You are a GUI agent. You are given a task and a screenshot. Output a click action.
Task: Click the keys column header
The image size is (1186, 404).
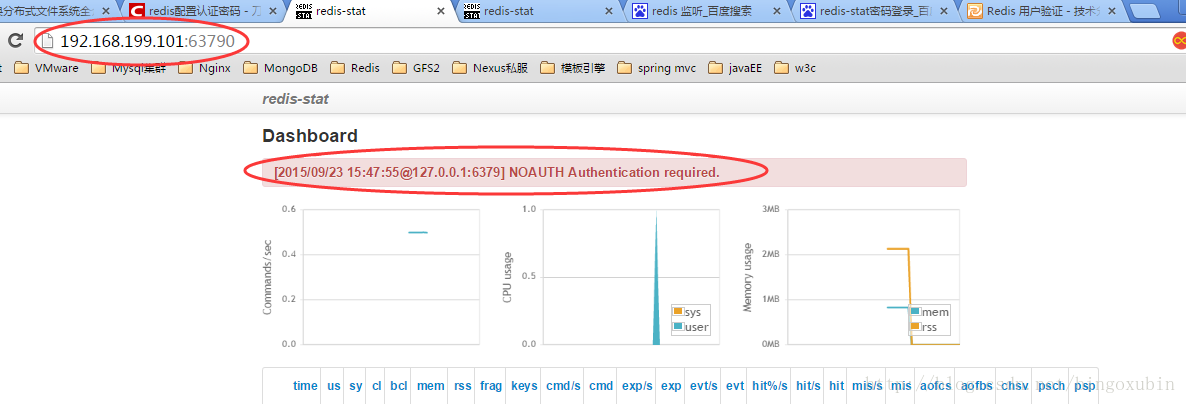(524, 386)
